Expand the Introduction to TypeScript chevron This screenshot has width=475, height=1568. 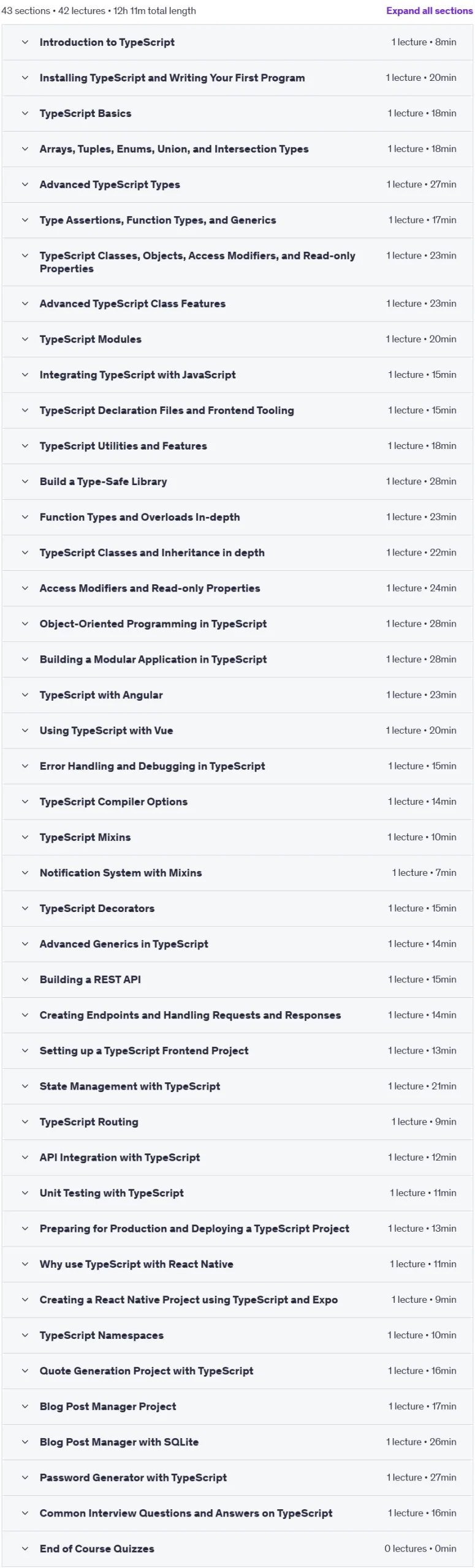tap(25, 42)
